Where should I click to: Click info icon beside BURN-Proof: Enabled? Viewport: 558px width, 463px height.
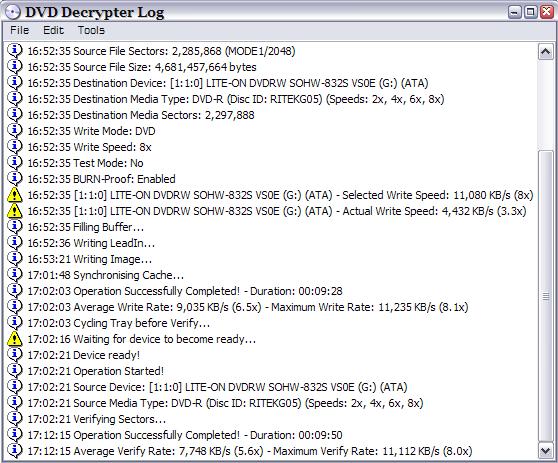tap(15, 179)
